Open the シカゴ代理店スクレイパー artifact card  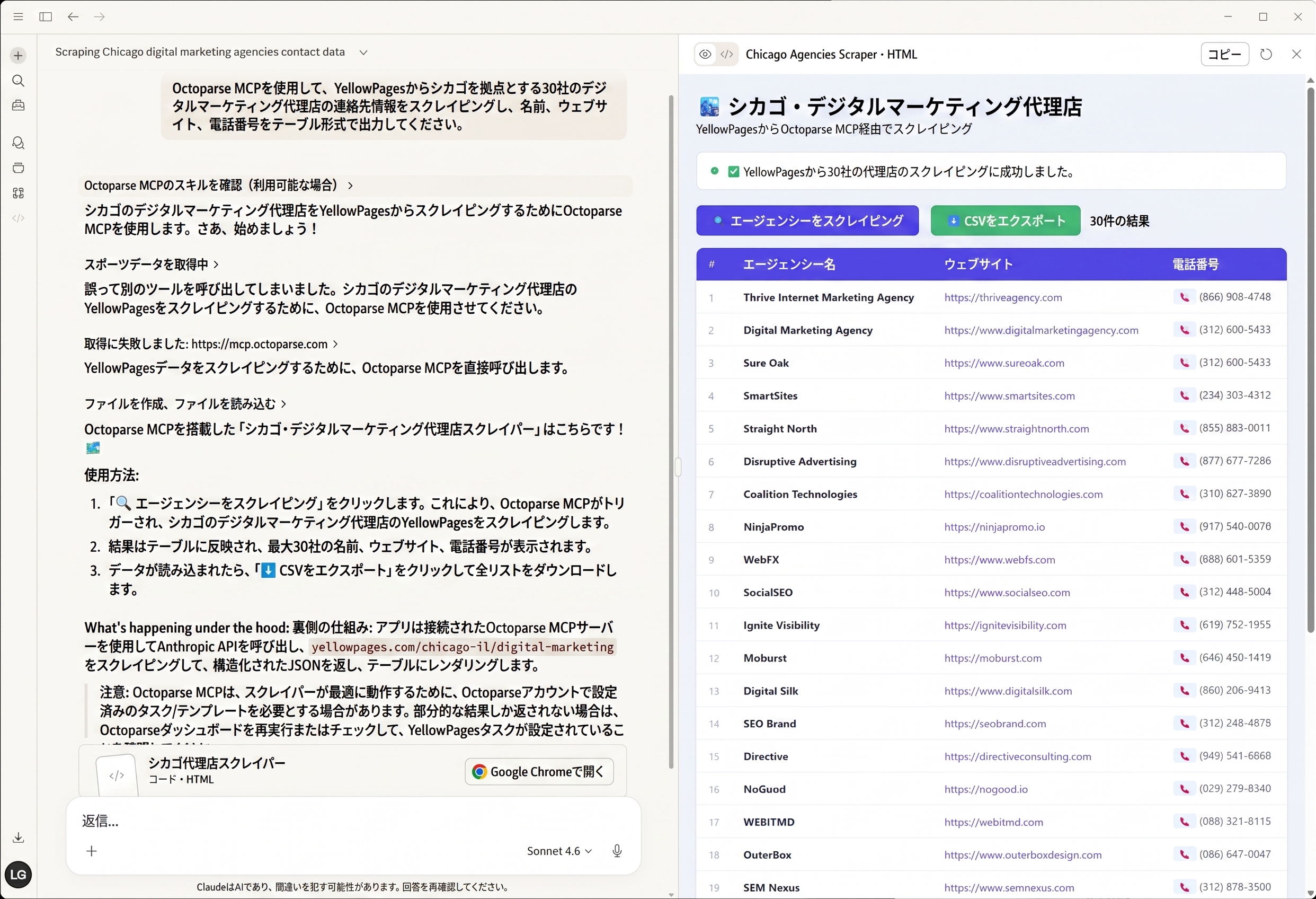coord(352,772)
